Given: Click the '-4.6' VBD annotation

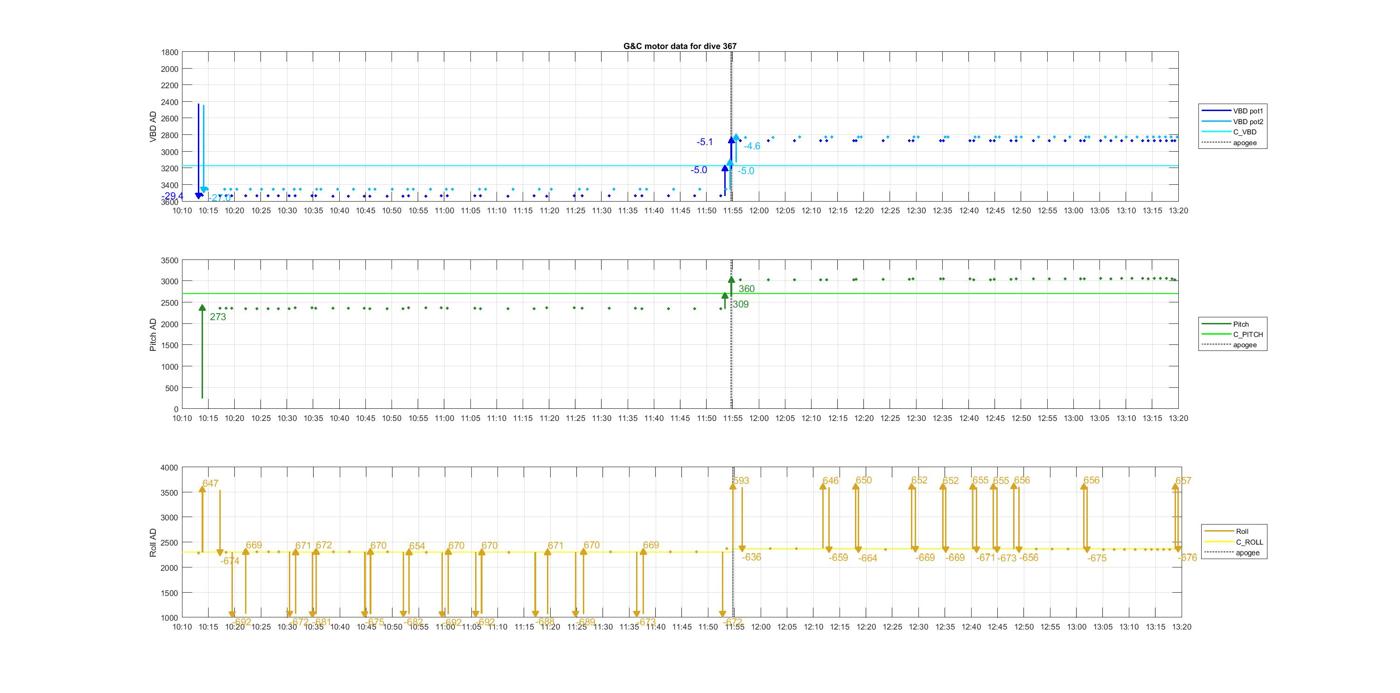Looking at the screenshot, I should click(752, 146).
